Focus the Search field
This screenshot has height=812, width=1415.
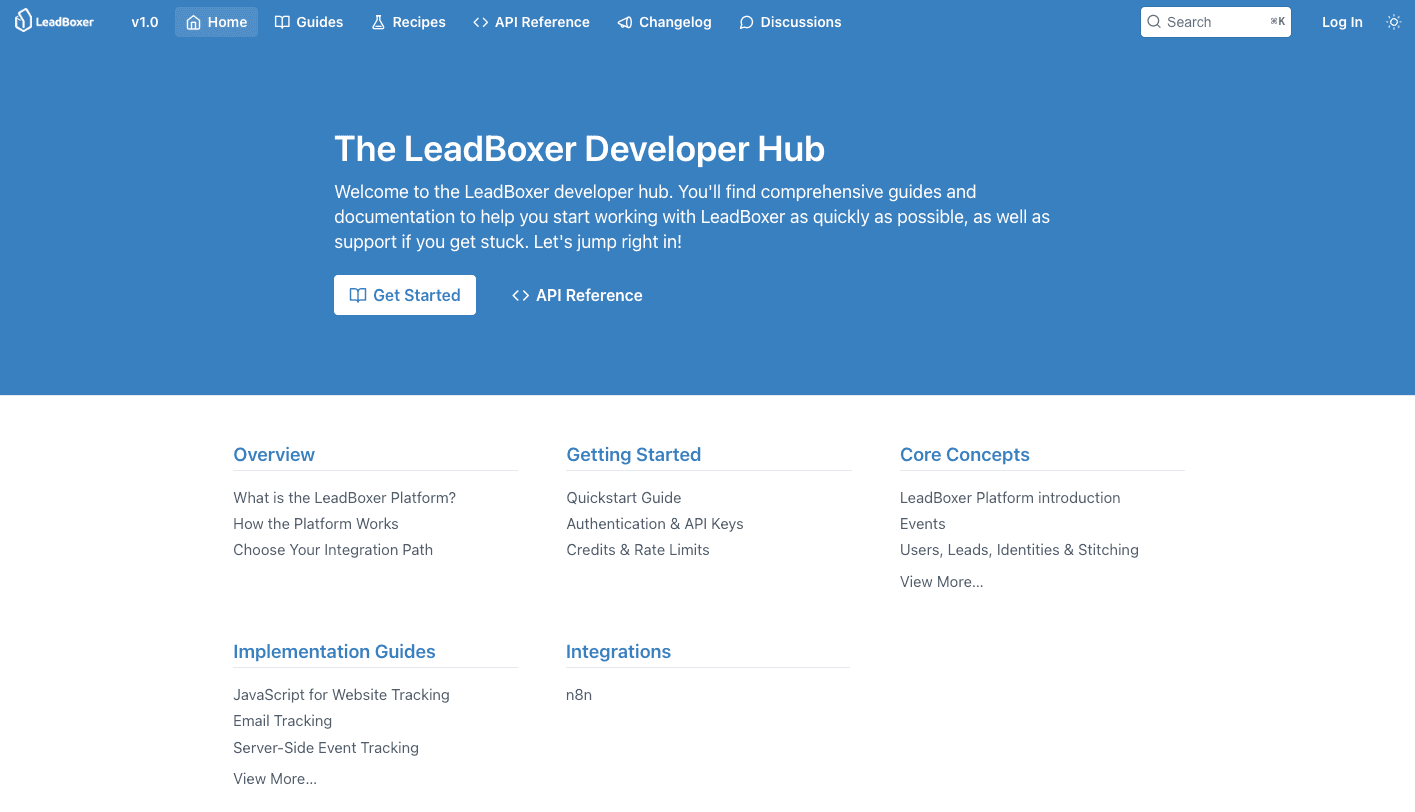1216,22
